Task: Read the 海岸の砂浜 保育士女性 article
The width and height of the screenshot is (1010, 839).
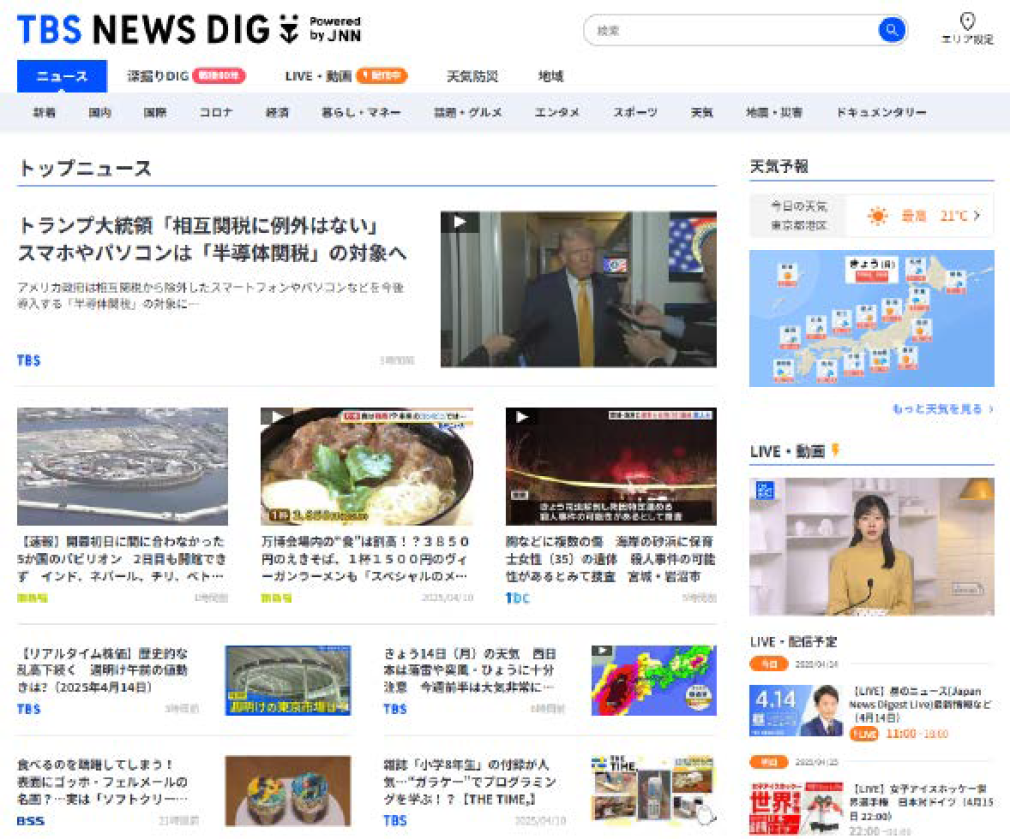Action: [x=611, y=558]
